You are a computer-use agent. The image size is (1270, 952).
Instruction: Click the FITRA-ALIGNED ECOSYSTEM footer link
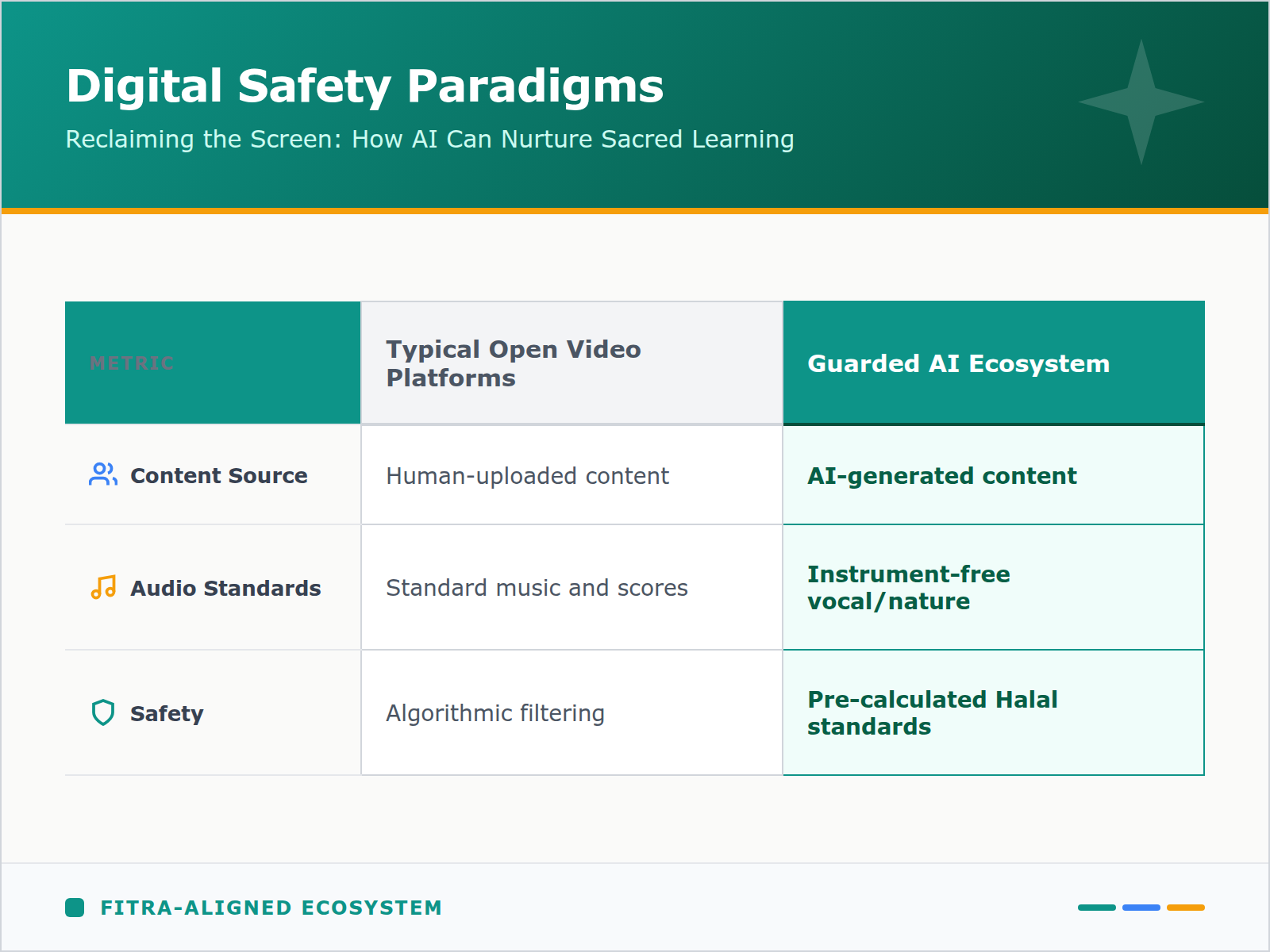coord(271,908)
